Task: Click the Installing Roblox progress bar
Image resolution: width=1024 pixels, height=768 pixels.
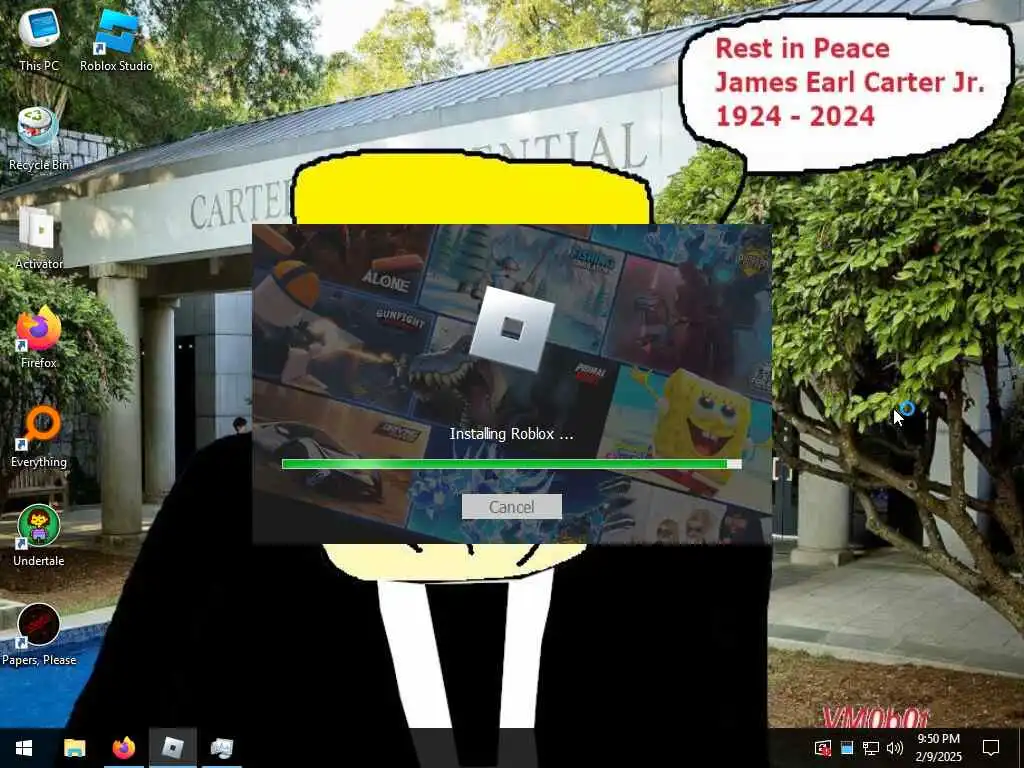Action: 511,464
